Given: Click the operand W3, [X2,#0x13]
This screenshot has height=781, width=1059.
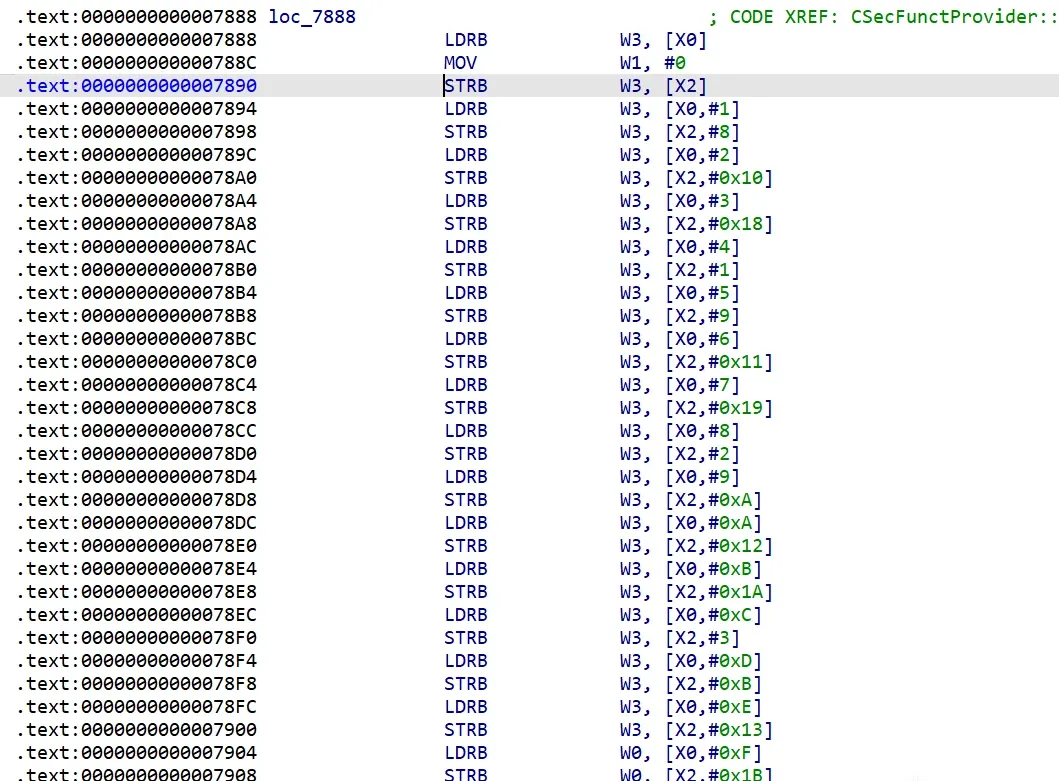Looking at the screenshot, I should point(696,729).
